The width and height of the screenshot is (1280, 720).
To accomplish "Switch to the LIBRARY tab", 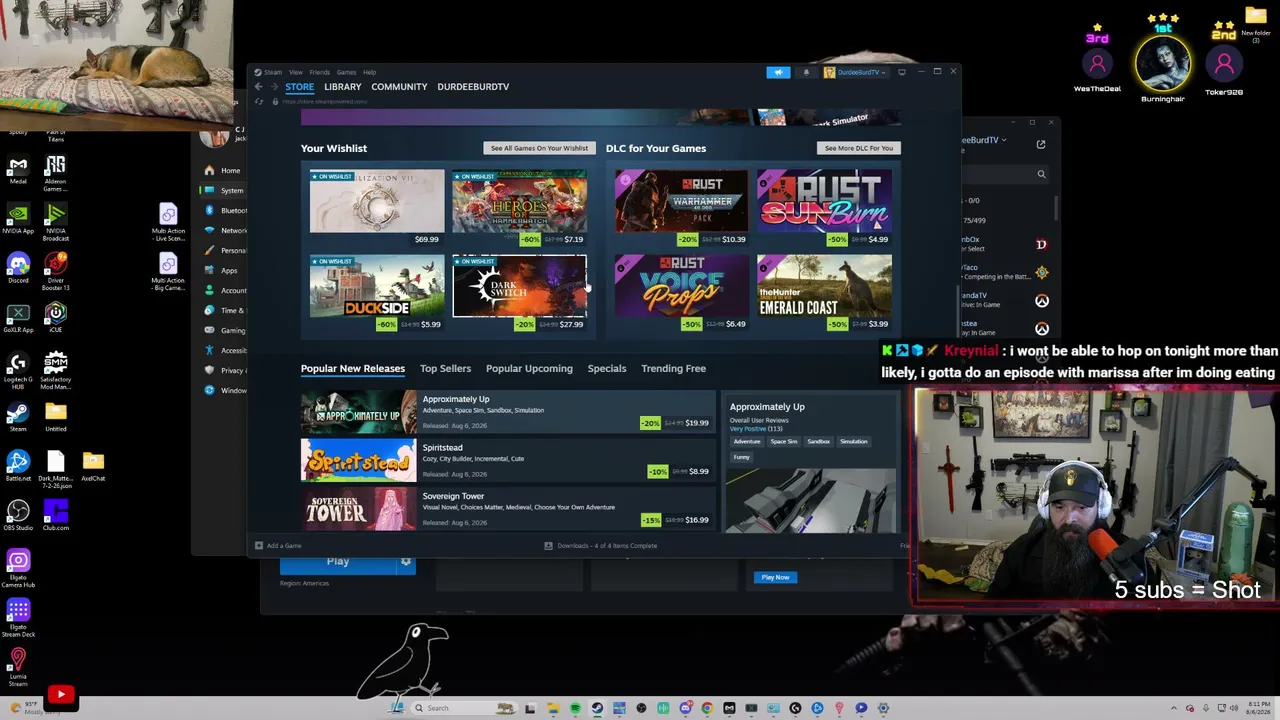I will point(342,87).
